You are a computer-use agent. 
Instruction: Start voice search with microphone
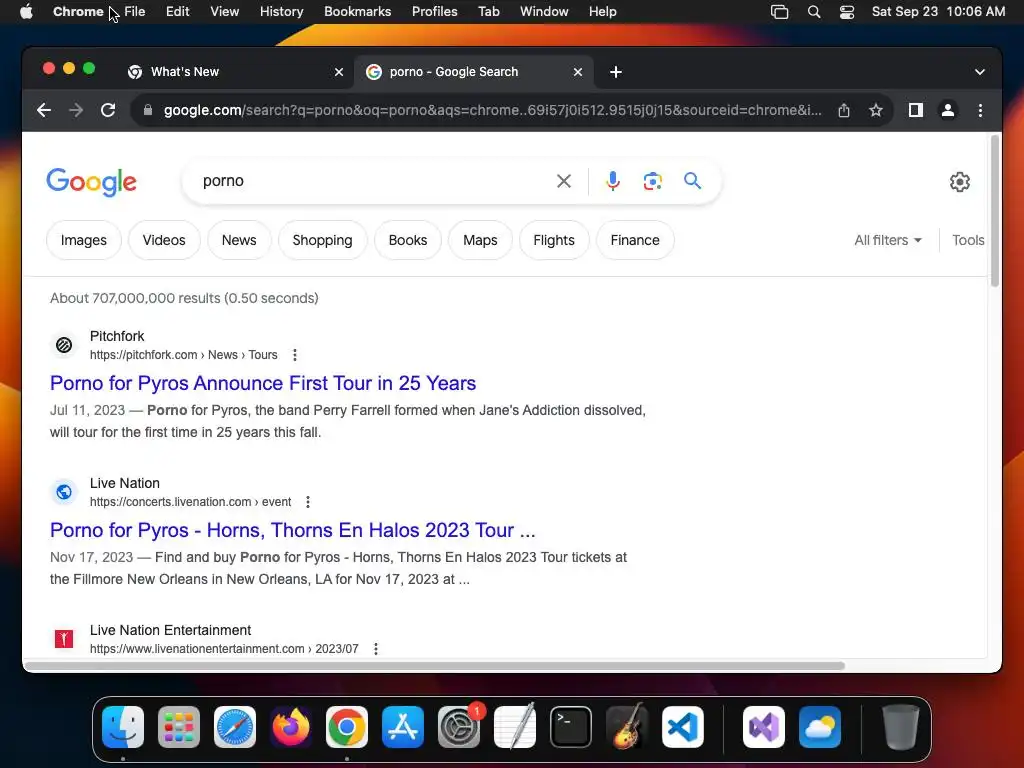pos(613,181)
